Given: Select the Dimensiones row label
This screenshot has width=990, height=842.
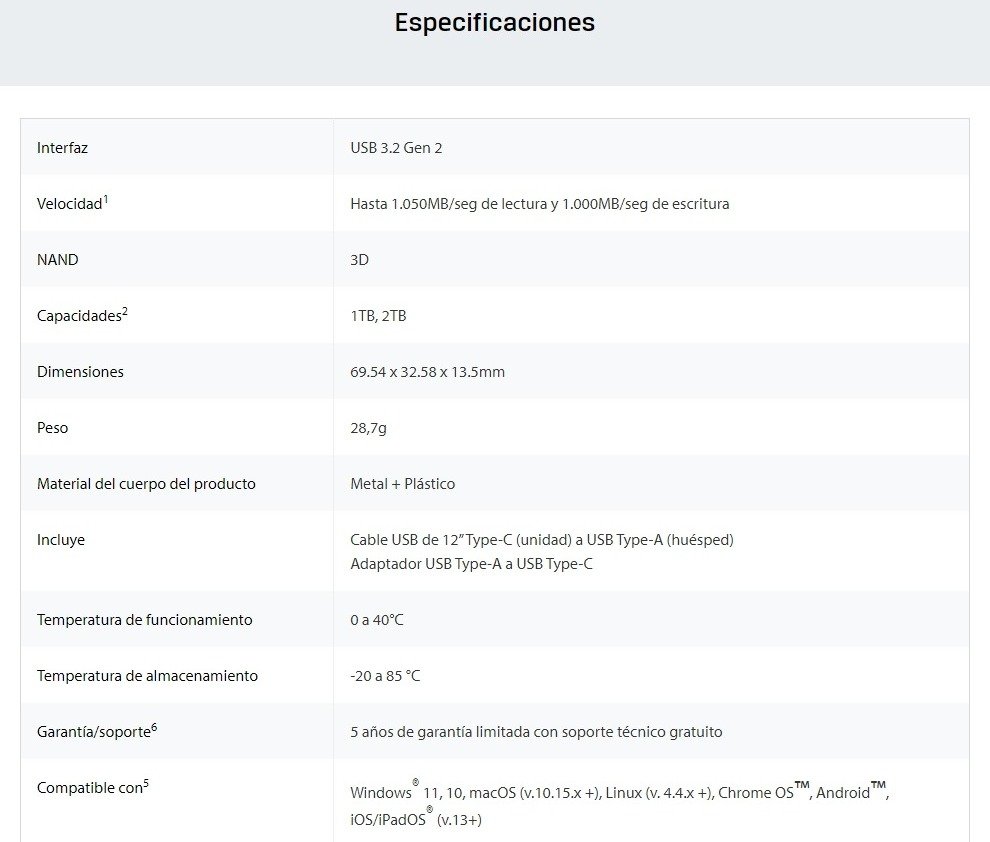Looking at the screenshot, I should (80, 372).
